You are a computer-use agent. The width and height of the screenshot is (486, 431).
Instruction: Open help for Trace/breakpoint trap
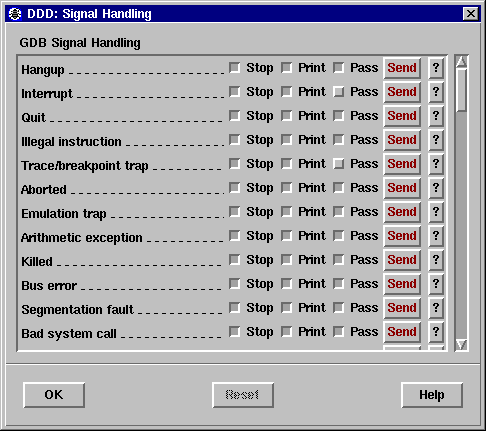[x=436, y=164]
